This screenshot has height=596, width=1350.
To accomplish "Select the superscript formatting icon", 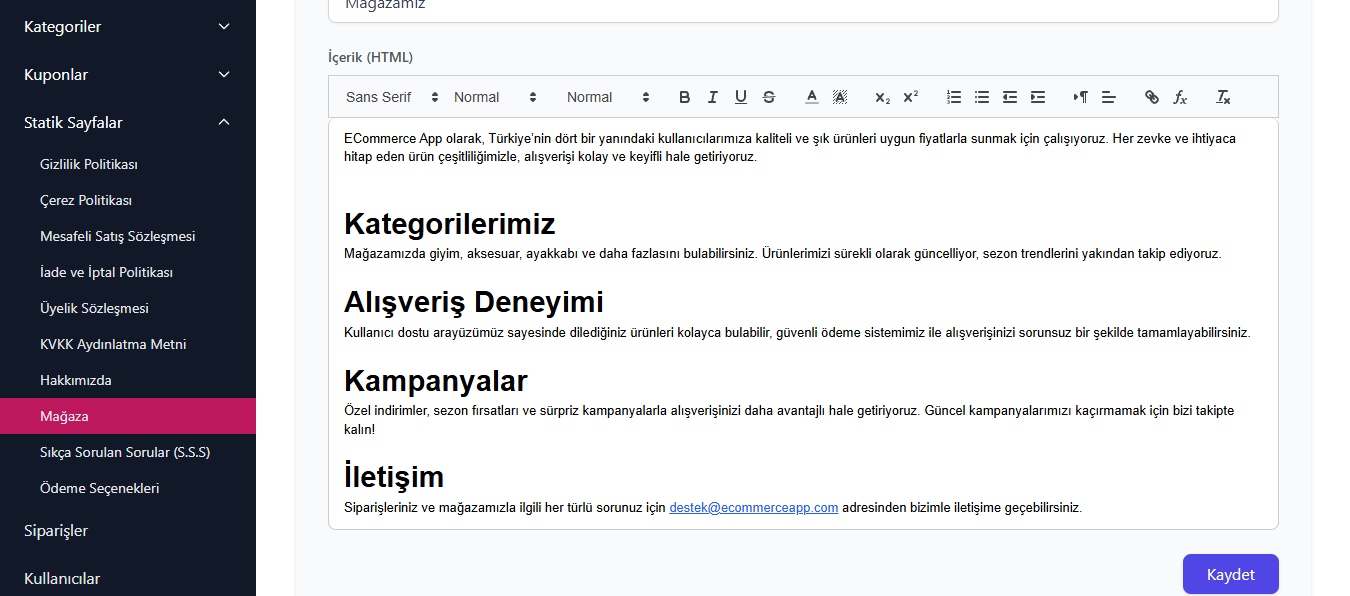I will [910, 96].
